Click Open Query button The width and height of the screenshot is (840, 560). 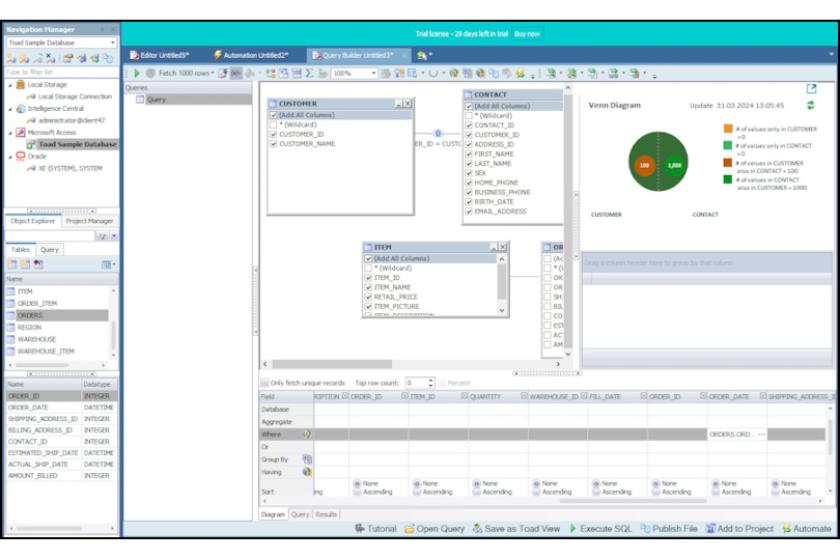tap(434, 528)
